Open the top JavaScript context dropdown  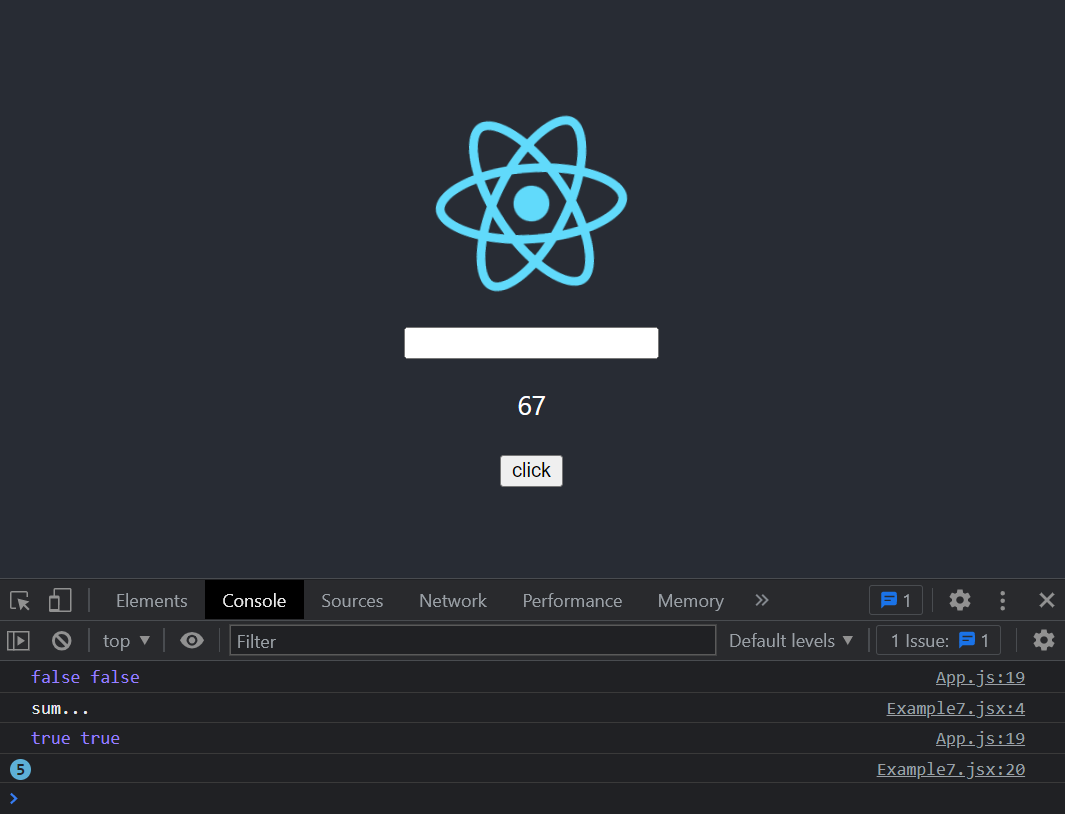click(x=126, y=640)
